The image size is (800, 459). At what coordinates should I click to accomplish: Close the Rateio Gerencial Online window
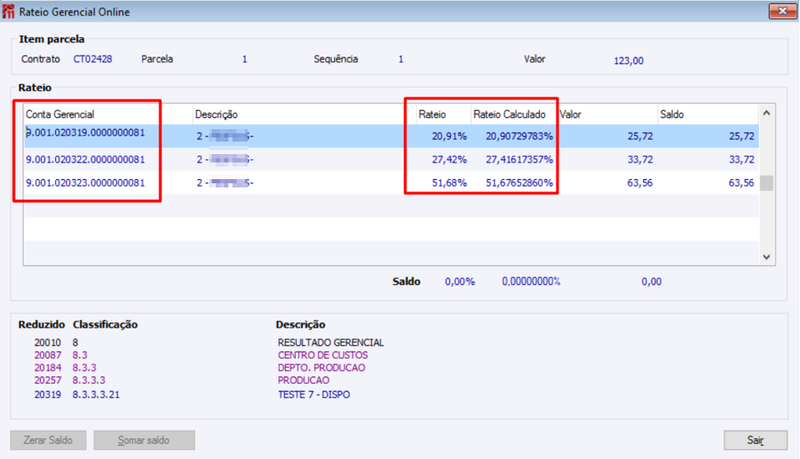[782, 11]
